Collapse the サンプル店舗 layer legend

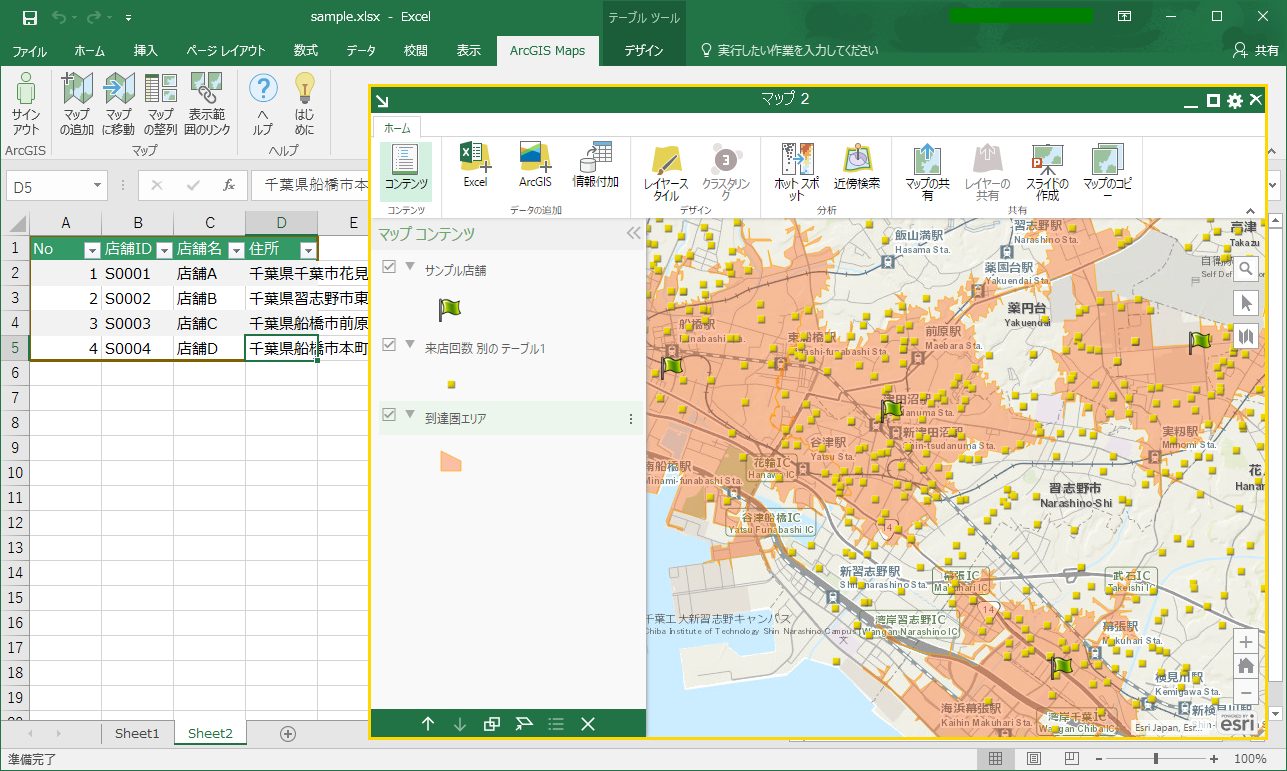(410, 266)
